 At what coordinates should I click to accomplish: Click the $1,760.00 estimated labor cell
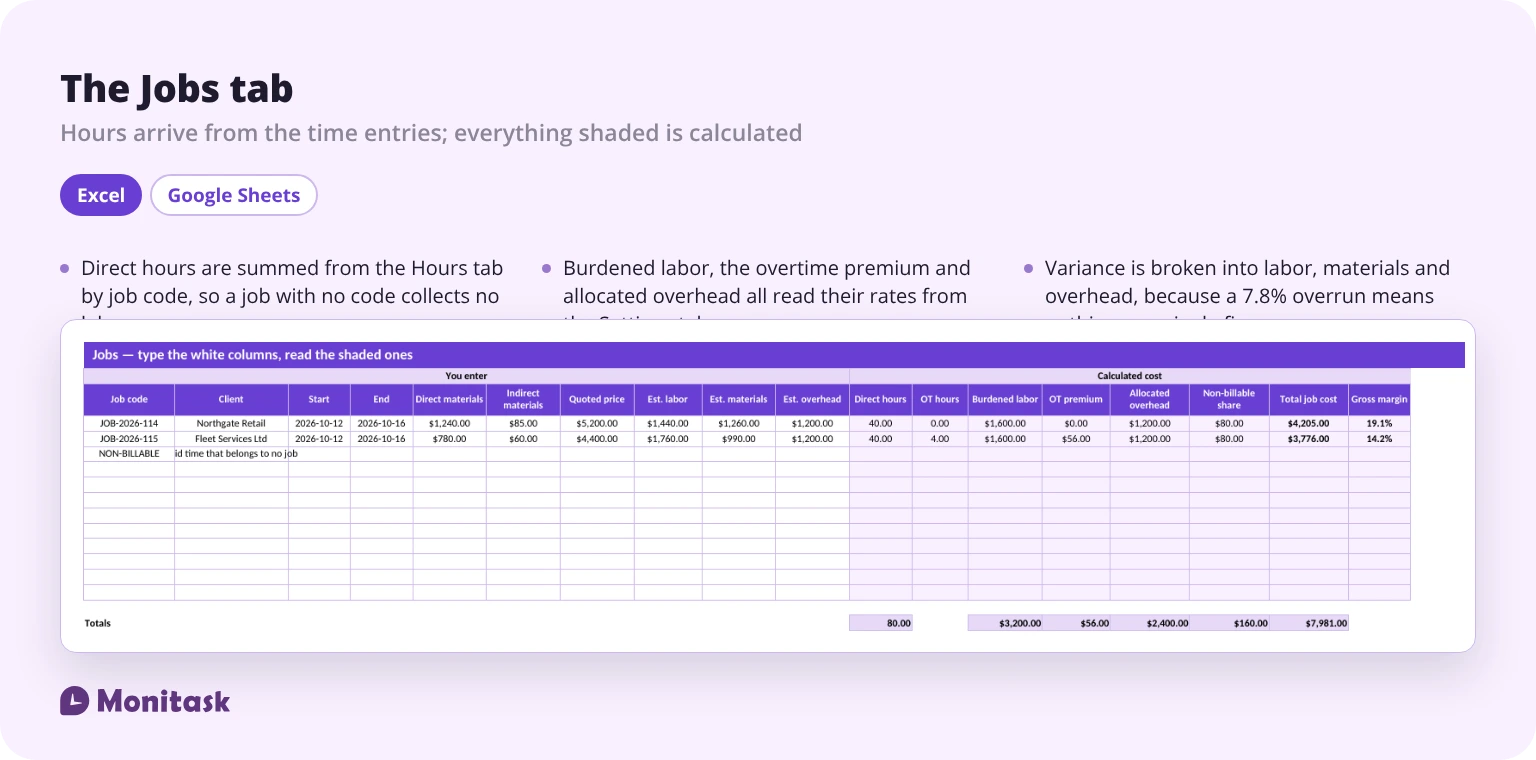point(668,439)
